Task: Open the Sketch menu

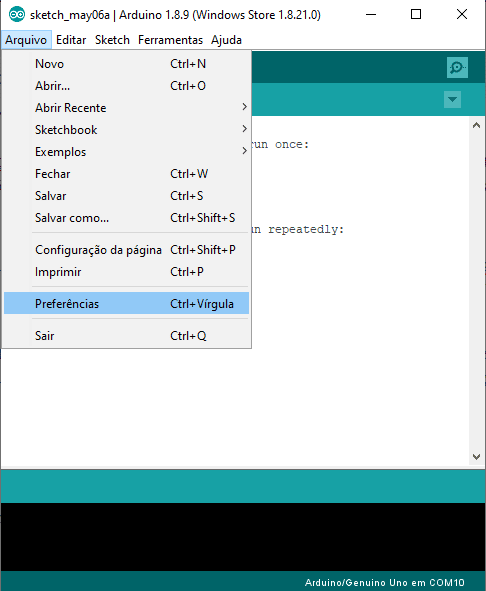Action: 112,40
